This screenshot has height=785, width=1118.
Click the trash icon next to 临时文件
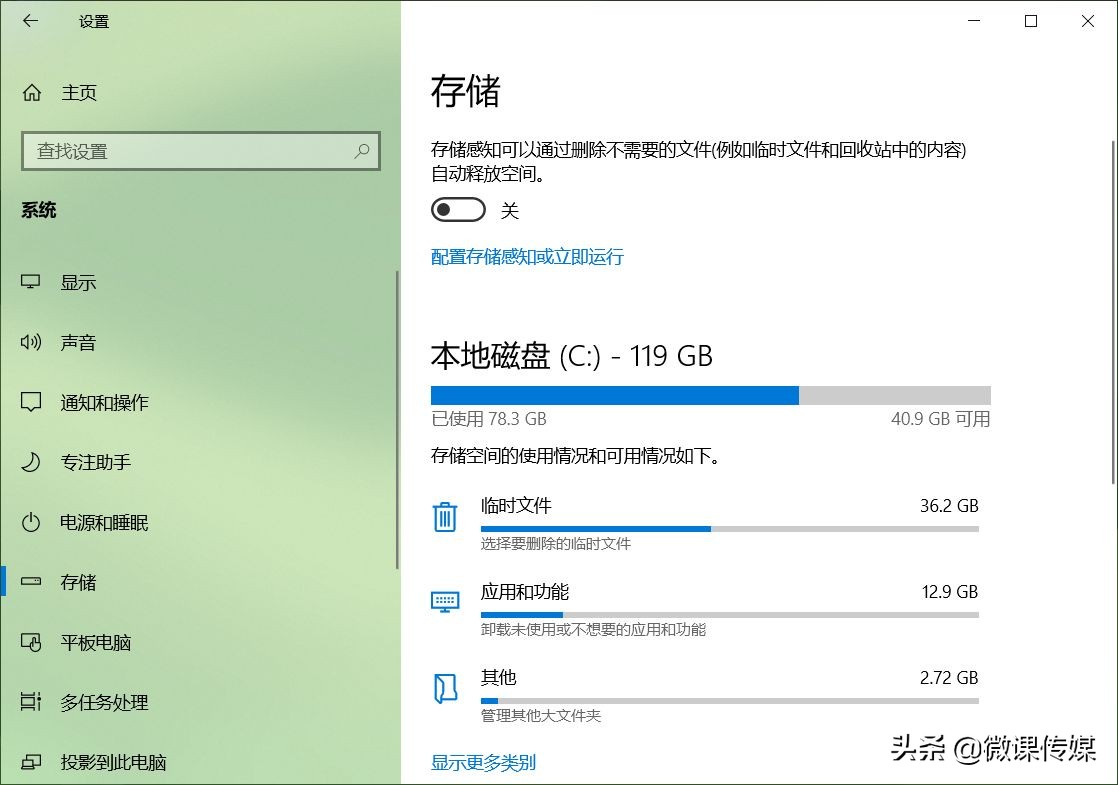click(445, 517)
